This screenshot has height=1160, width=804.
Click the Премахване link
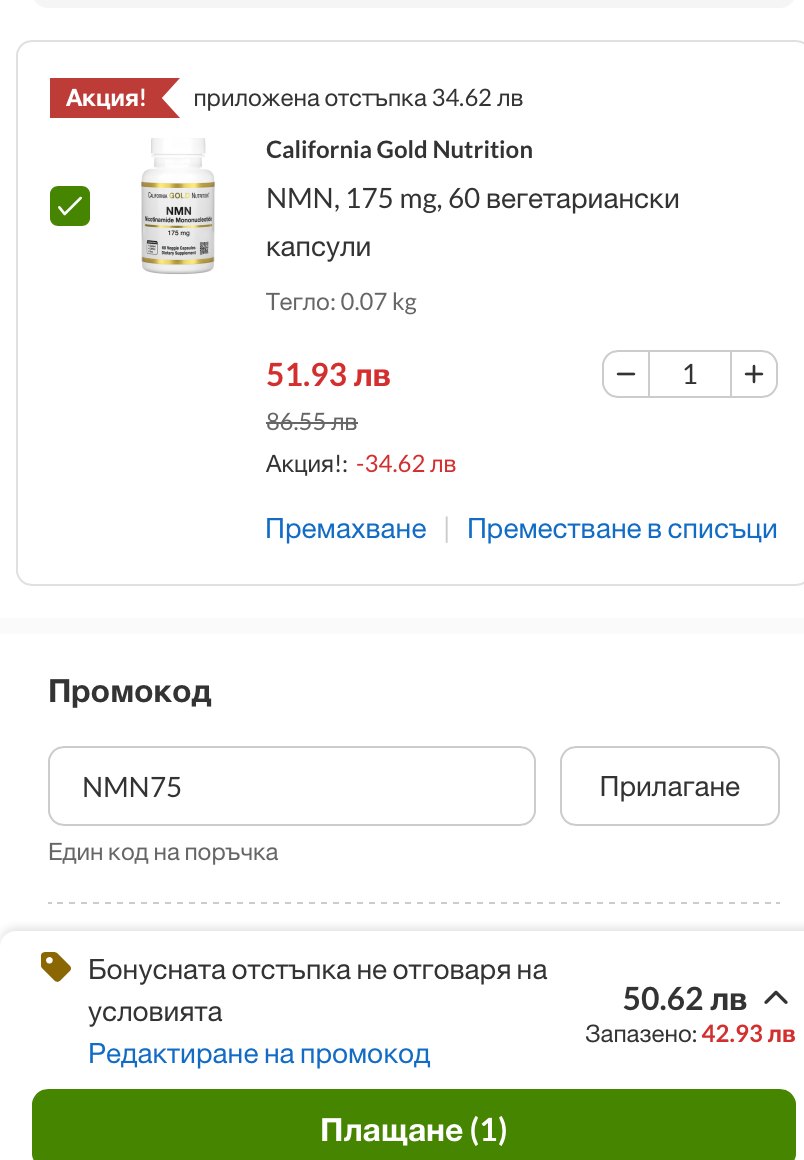[346, 528]
